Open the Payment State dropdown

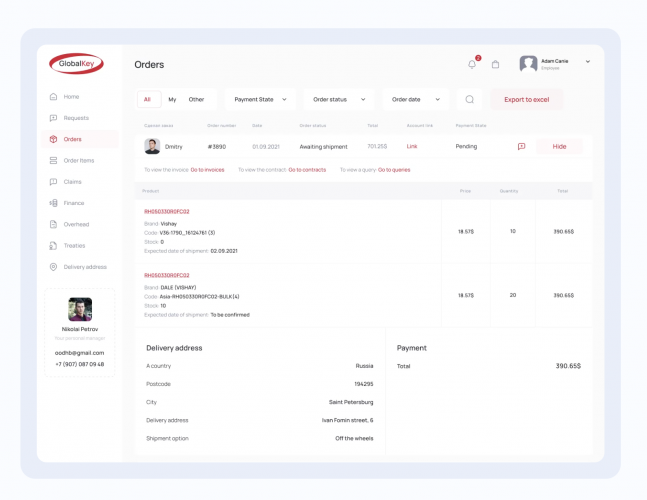coord(260,99)
